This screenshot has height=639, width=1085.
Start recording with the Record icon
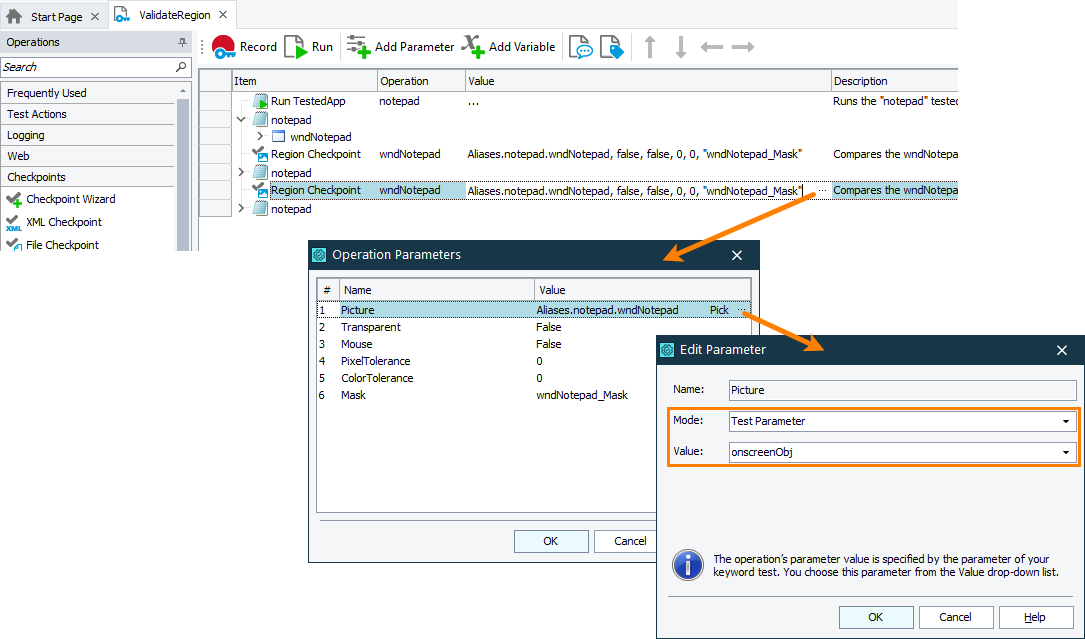224,46
